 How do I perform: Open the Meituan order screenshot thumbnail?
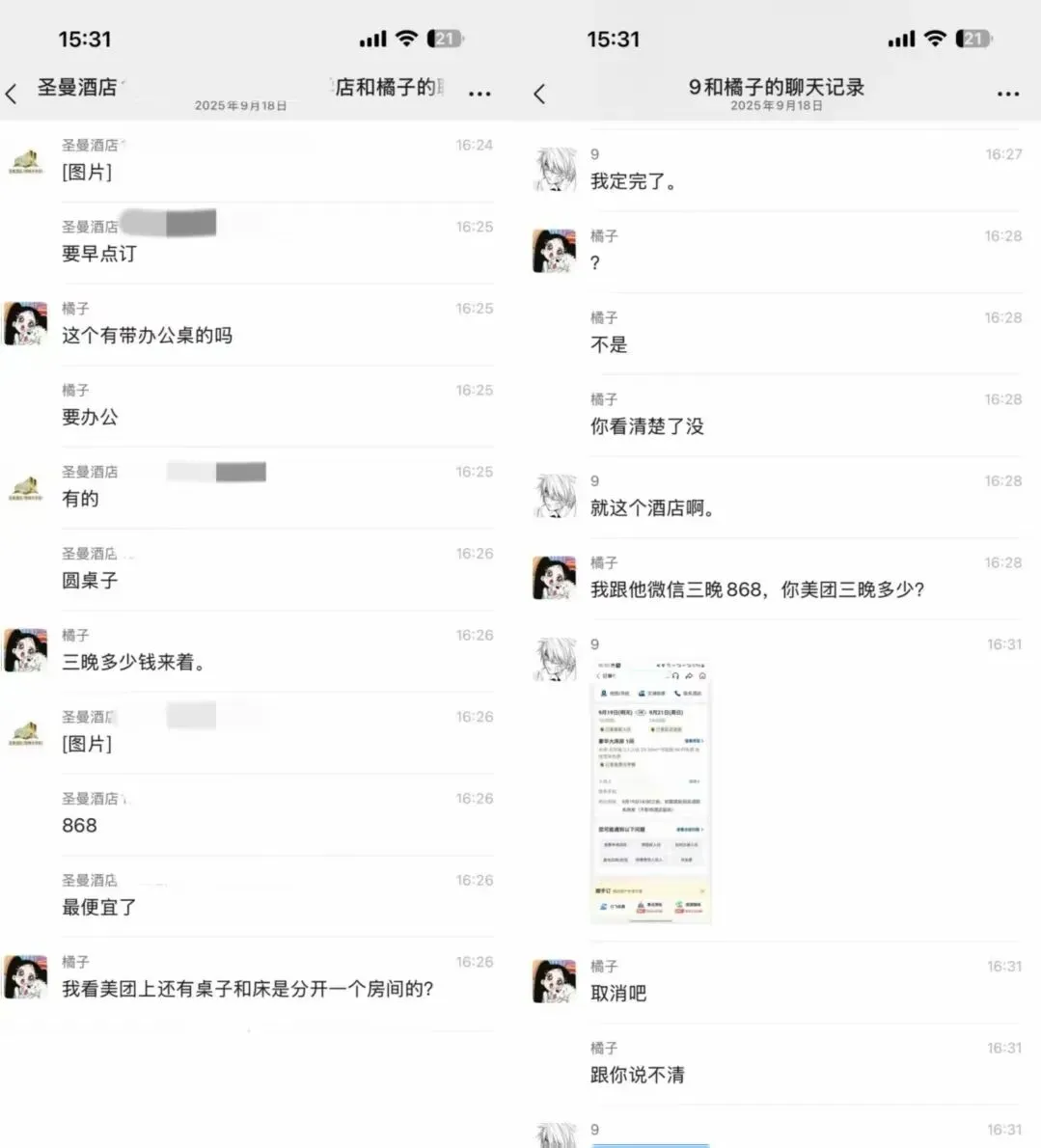(651, 791)
